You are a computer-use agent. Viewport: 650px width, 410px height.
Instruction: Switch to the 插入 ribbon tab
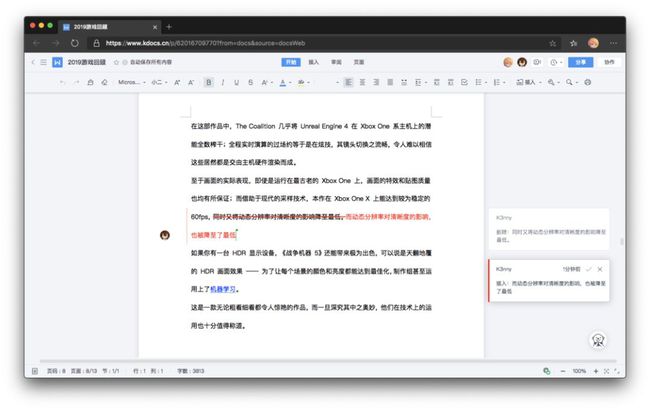pos(313,62)
